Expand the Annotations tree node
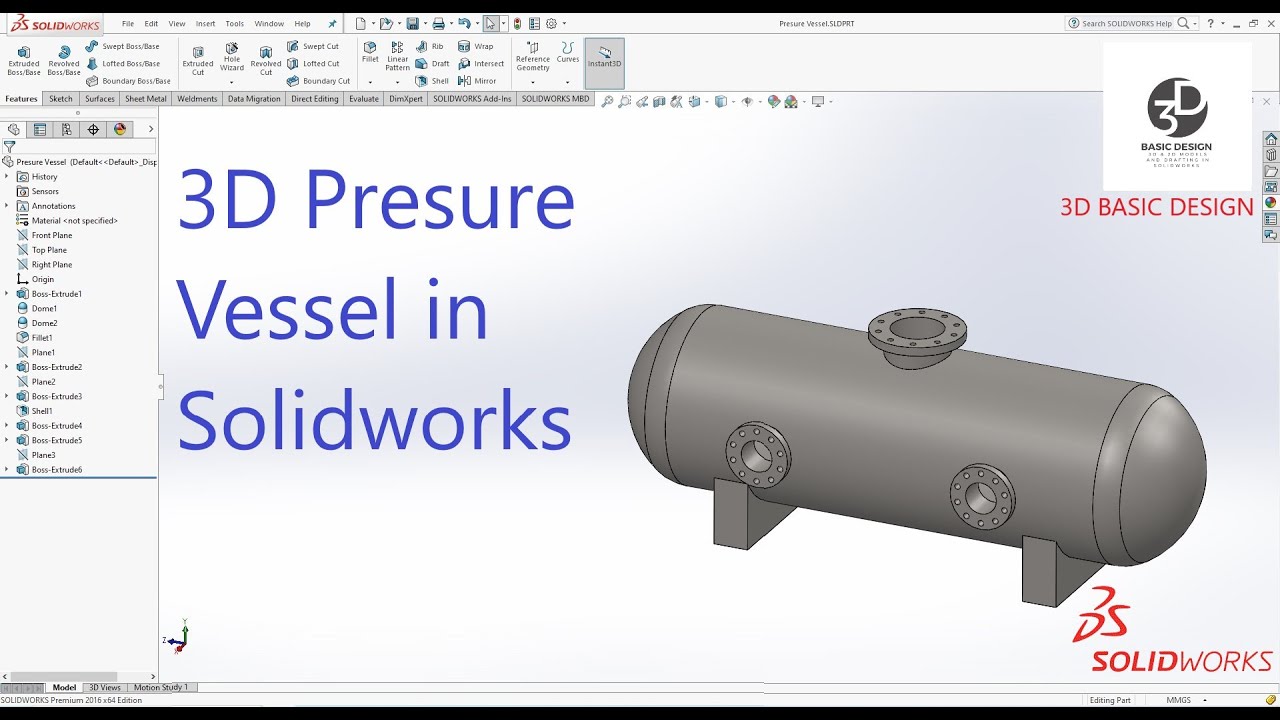Image resolution: width=1280 pixels, height=720 pixels. click(6, 206)
